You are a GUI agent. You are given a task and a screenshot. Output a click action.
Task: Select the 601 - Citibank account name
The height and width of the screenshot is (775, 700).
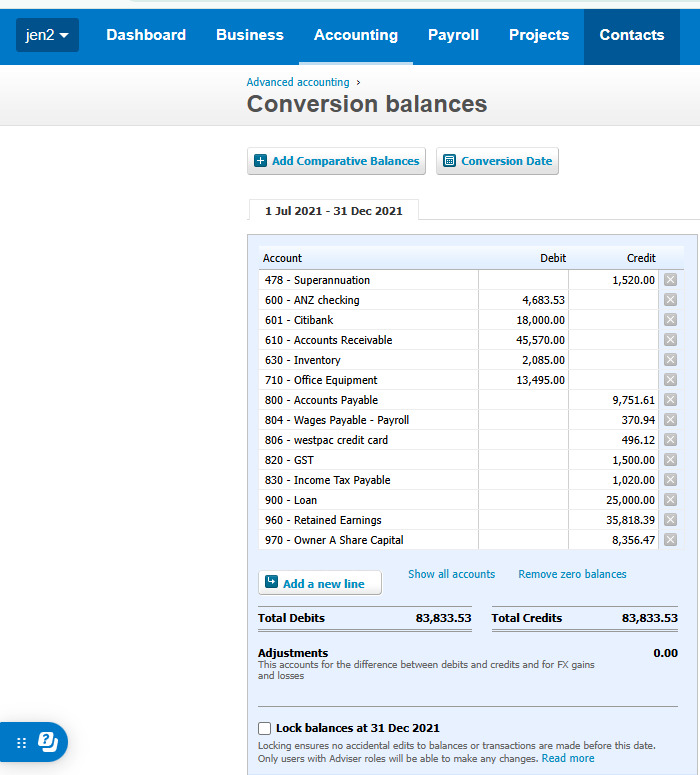tap(299, 320)
